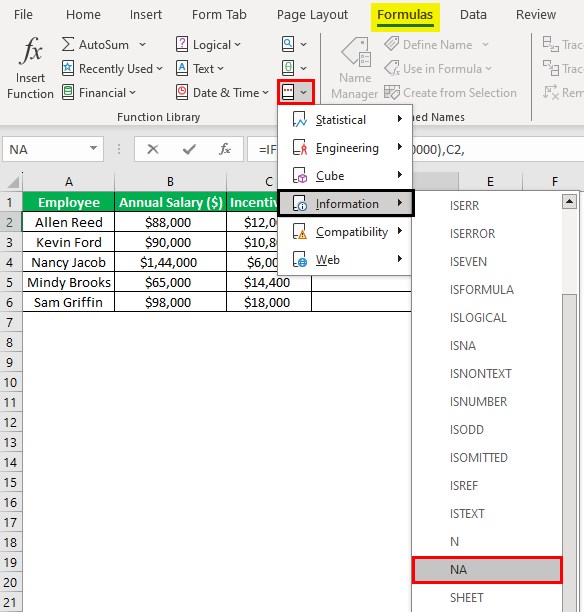
Task: Select the ISERROR function
Action: (x=487, y=233)
